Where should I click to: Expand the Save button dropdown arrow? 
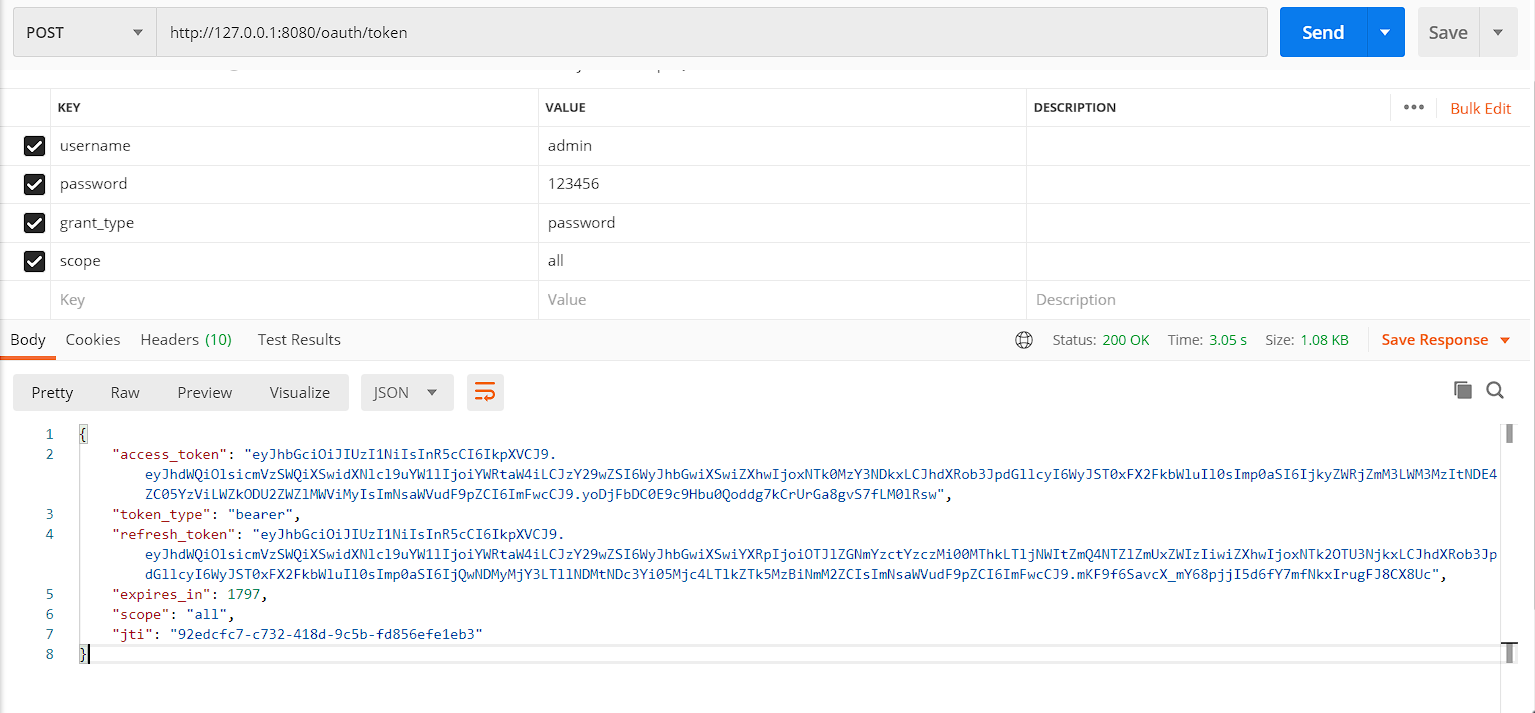1498,32
